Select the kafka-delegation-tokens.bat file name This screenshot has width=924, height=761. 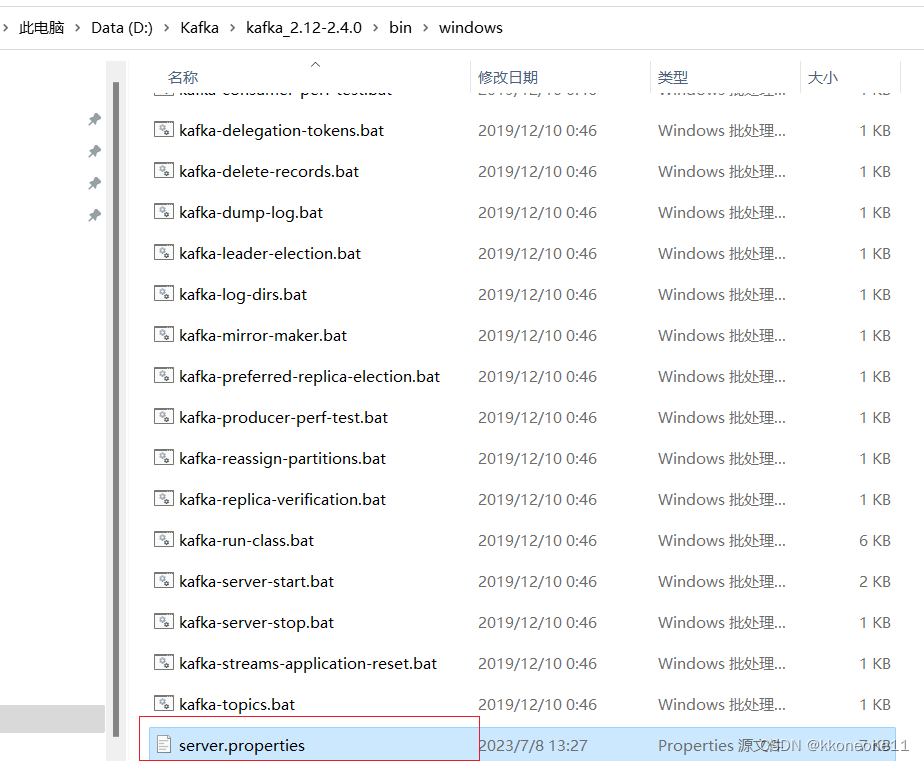tap(282, 130)
